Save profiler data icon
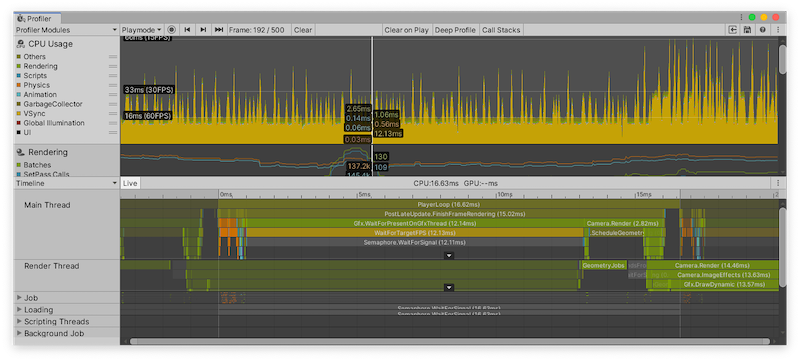Image resolution: width=800 pixels, height=361 pixels. tap(747, 30)
